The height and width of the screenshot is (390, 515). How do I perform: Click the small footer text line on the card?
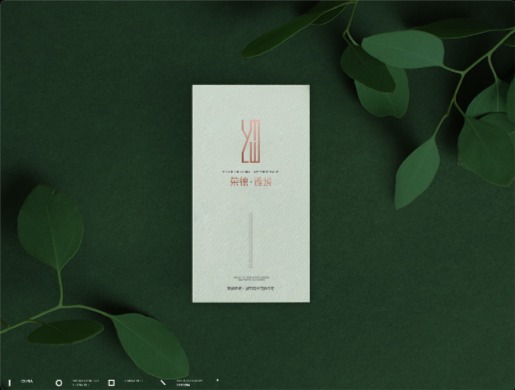[251, 288]
